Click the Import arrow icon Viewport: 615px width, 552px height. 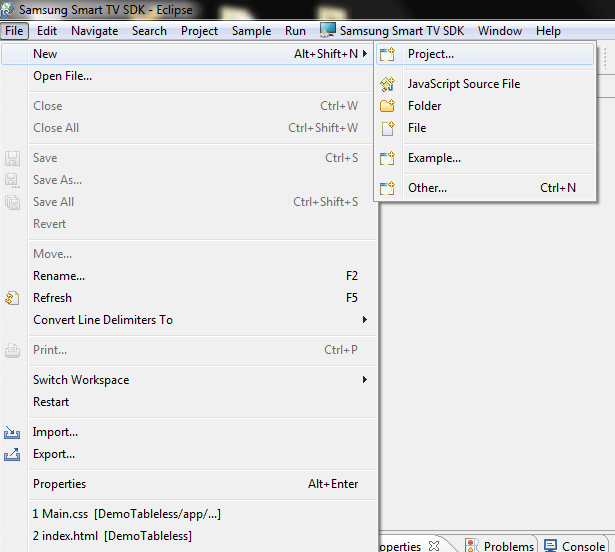[x=12, y=432]
